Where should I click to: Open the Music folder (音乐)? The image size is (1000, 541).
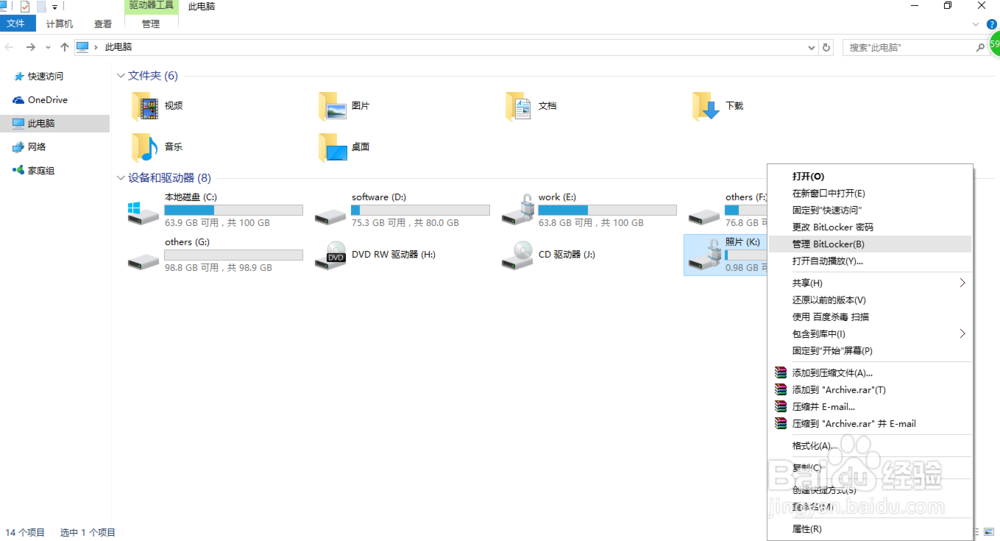coord(145,147)
